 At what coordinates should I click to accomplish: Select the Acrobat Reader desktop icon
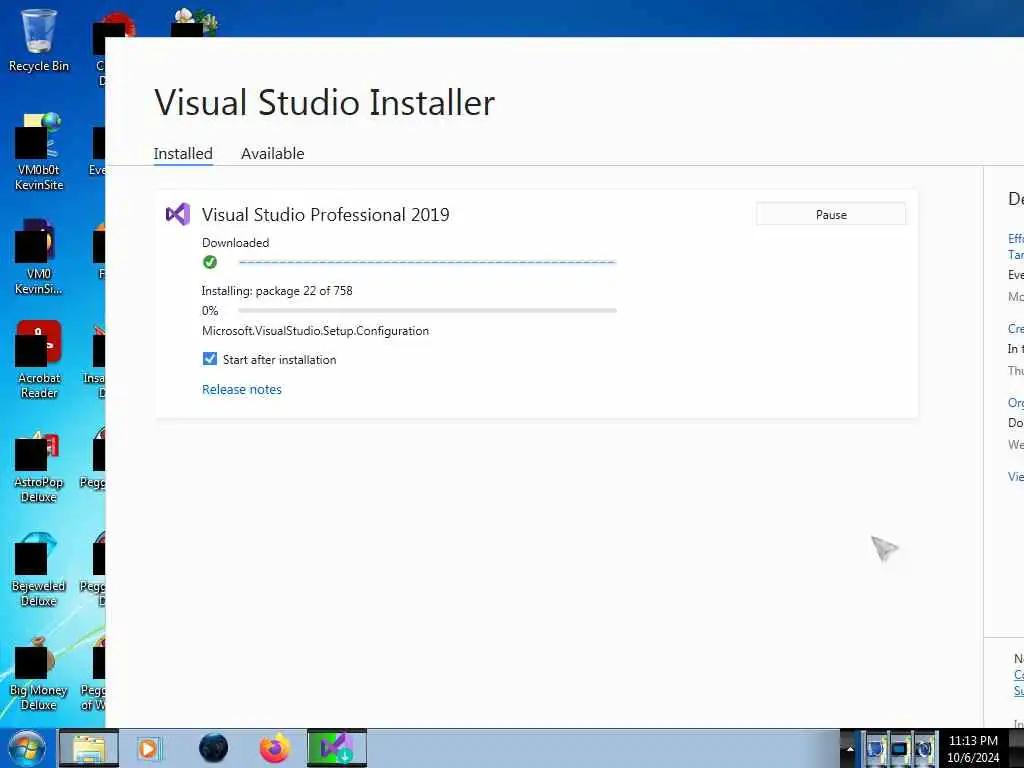(39, 360)
